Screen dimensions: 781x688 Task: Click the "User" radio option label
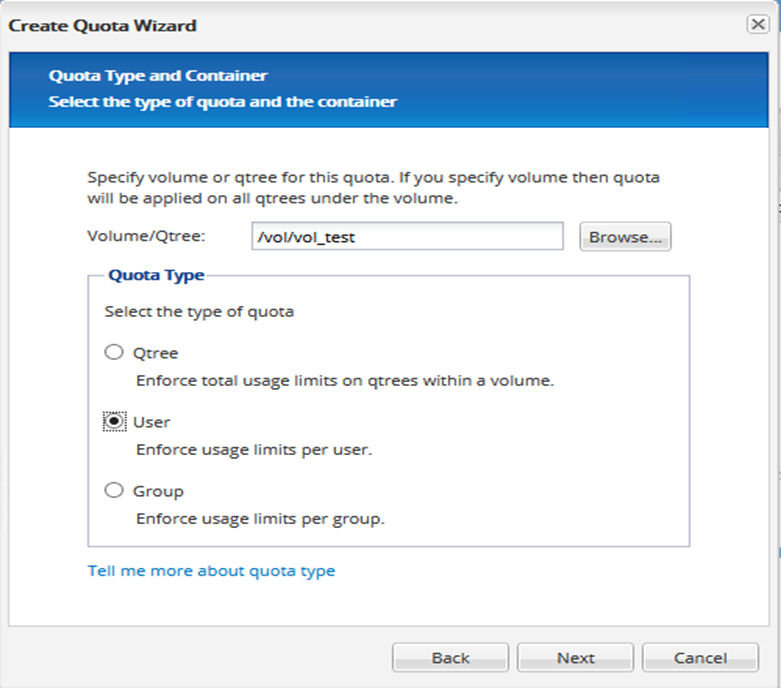point(152,423)
